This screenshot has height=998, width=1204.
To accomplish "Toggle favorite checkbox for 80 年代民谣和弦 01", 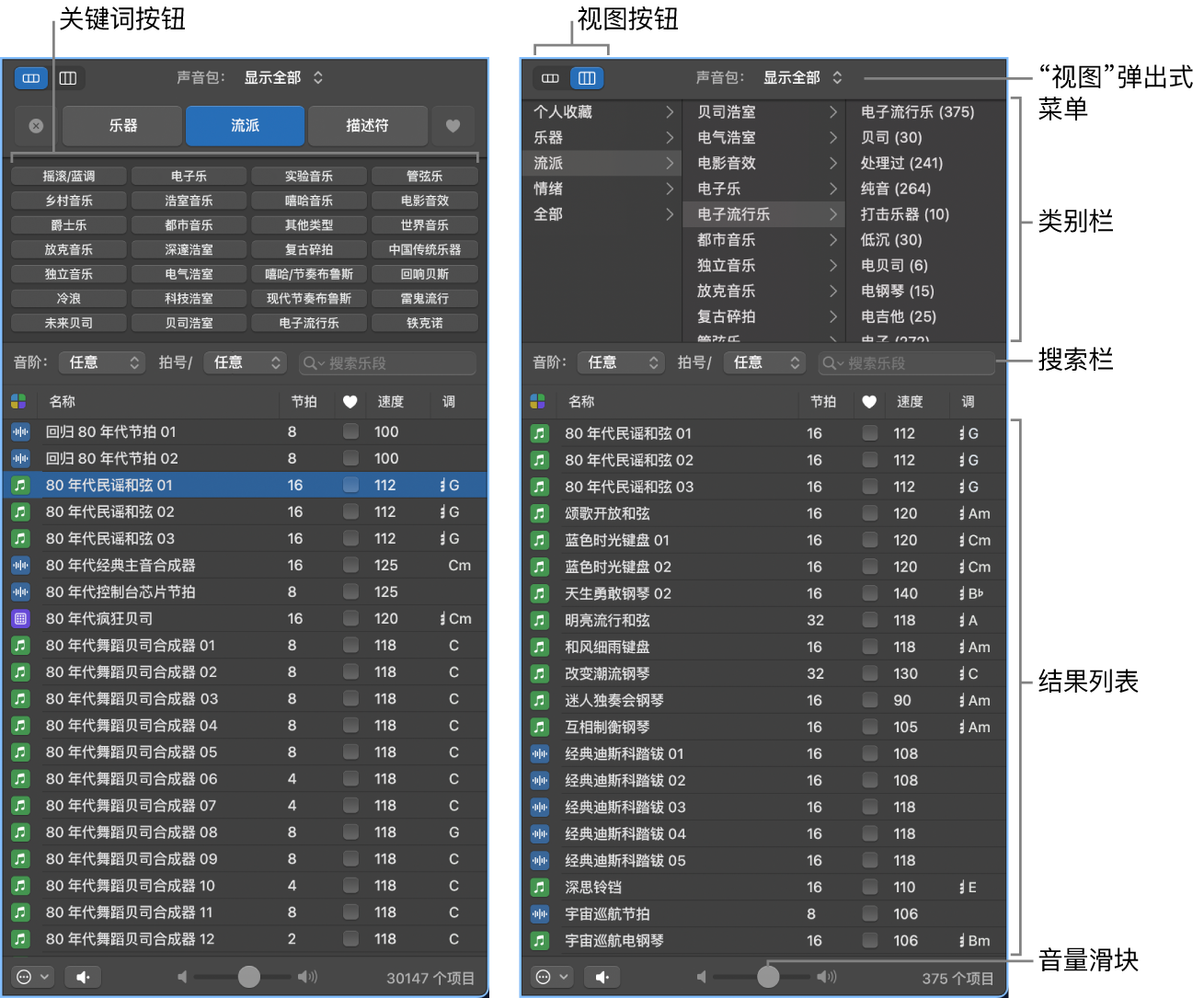I will click(x=350, y=485).
